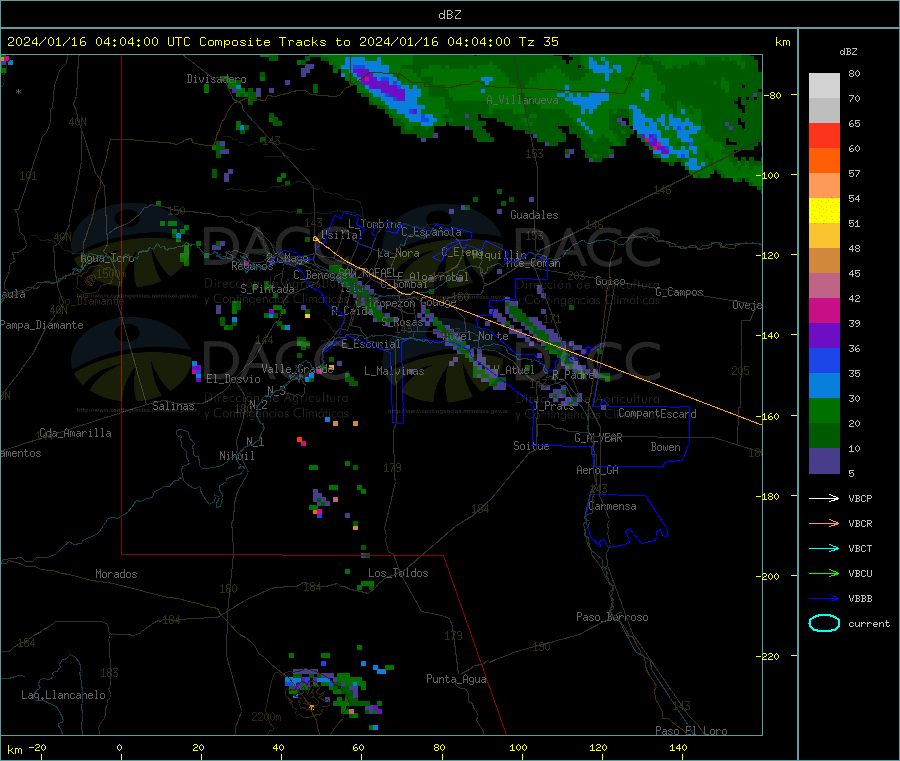The image size is (900, 761).
Task: Click the Paso_Barroso place label
Action: [x=612, y=617]
